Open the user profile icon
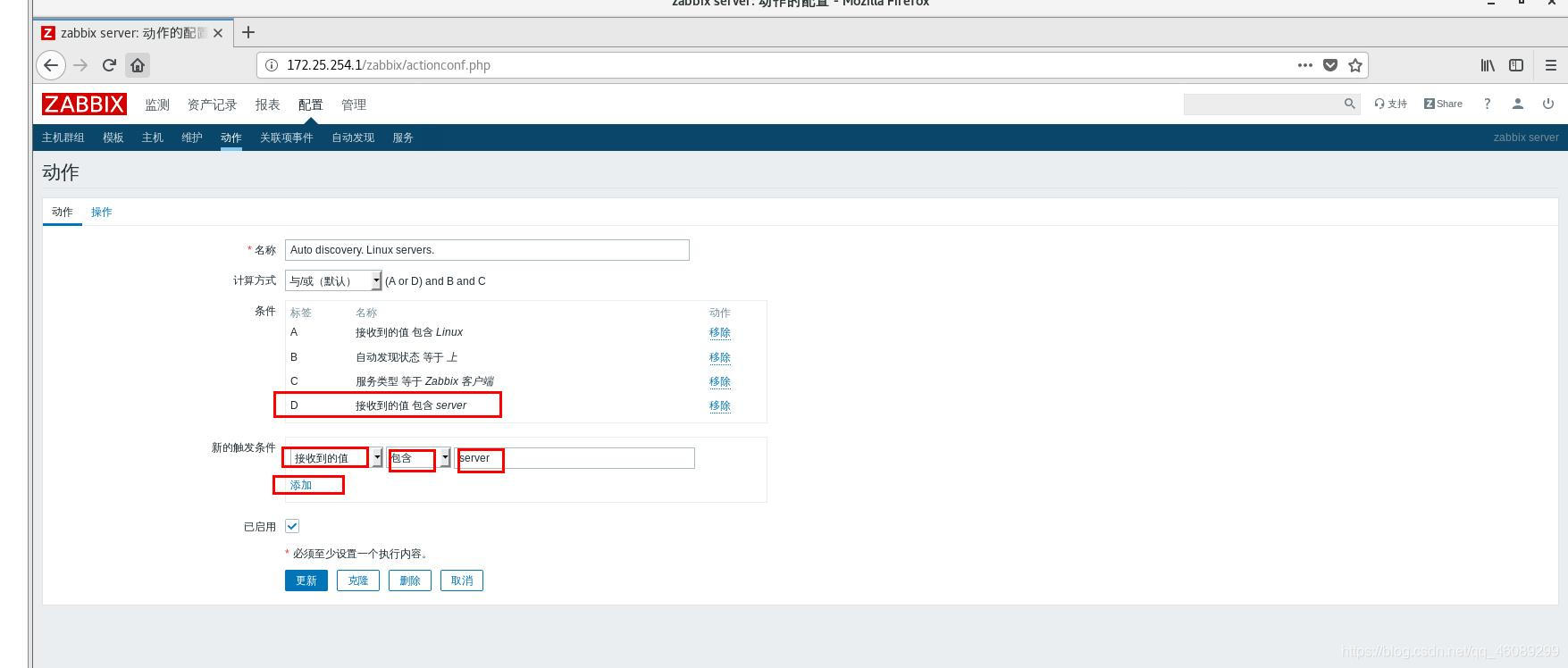This screenshot has width=1568, height=668. (1517, 104)
